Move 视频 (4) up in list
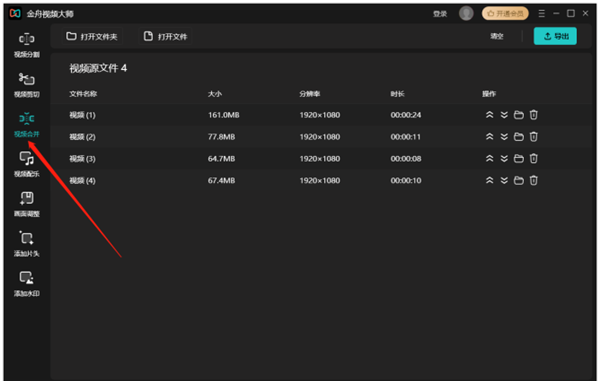 [x=489, y=180]
